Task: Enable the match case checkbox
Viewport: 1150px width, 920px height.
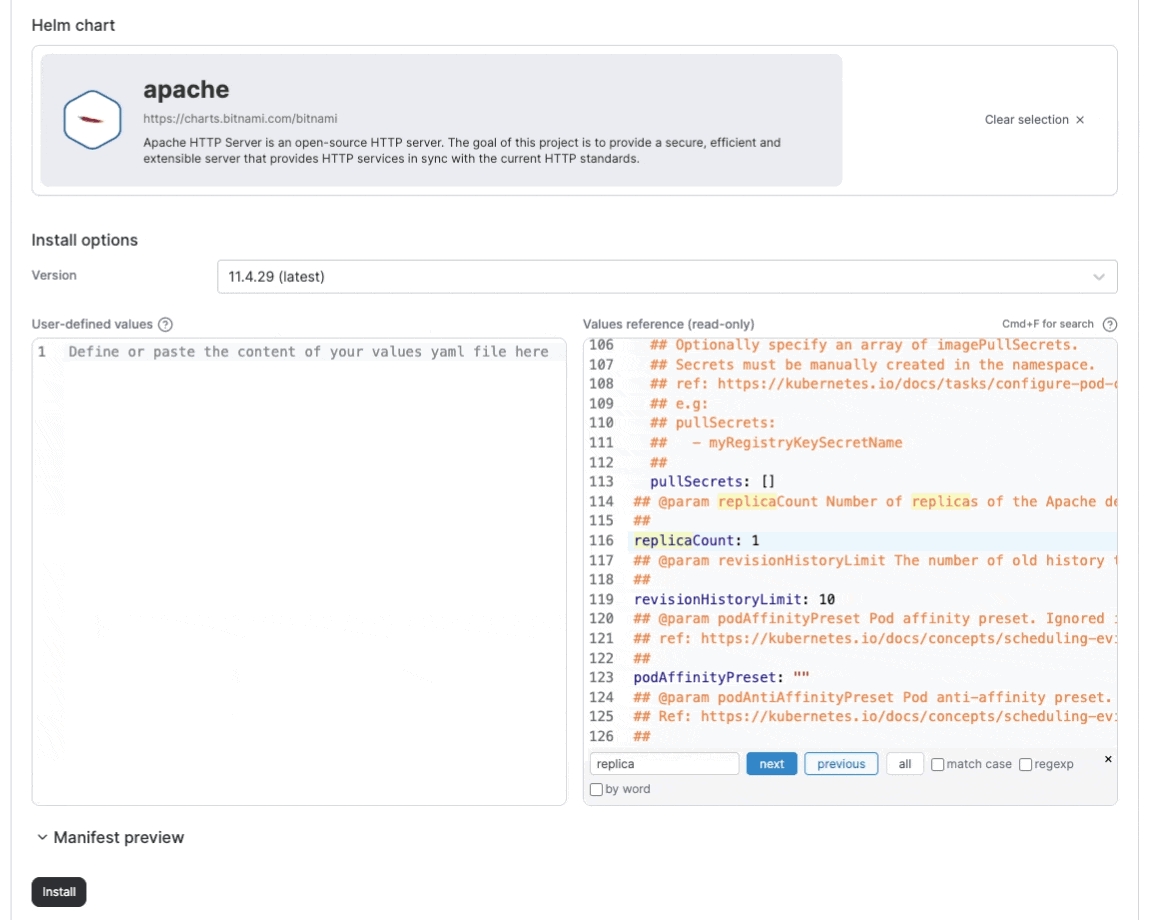Action: click(x=937, y=764)
